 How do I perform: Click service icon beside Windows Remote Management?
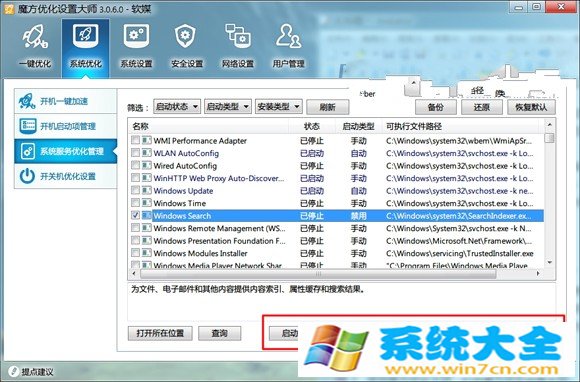pos(146,228)
